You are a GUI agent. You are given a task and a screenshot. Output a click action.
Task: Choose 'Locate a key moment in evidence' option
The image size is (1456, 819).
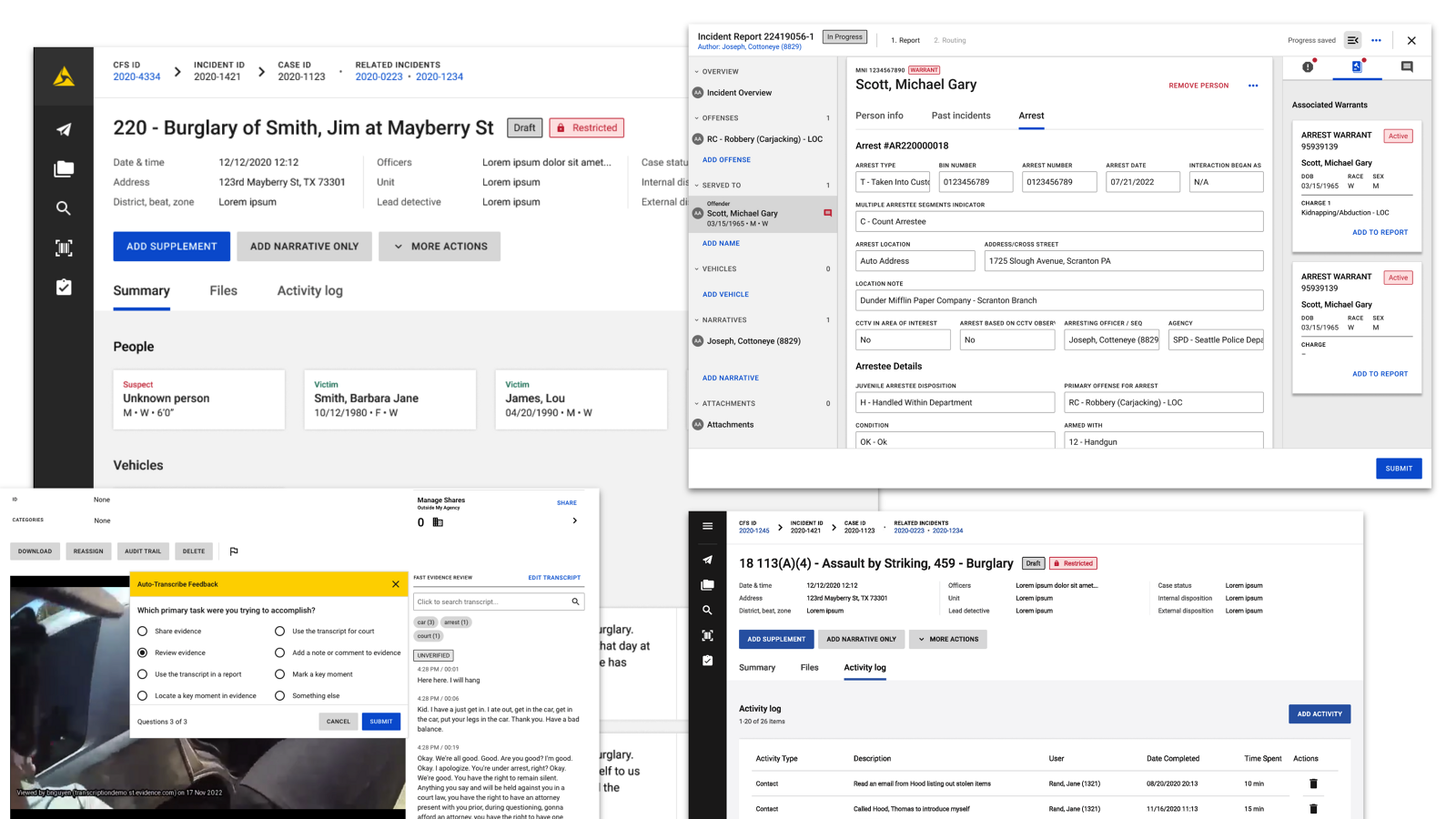[142, 695]
